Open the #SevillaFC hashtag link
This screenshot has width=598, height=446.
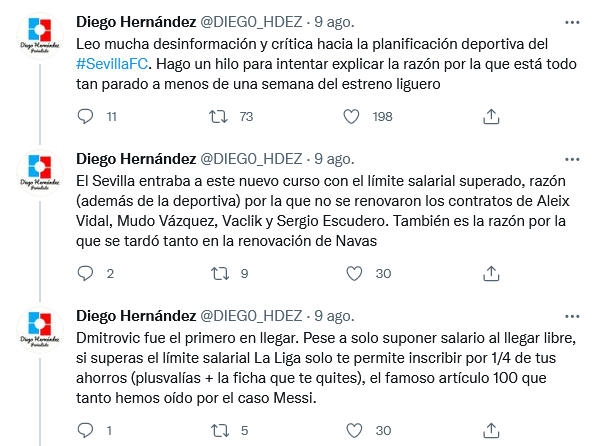(x=112, y=64)
